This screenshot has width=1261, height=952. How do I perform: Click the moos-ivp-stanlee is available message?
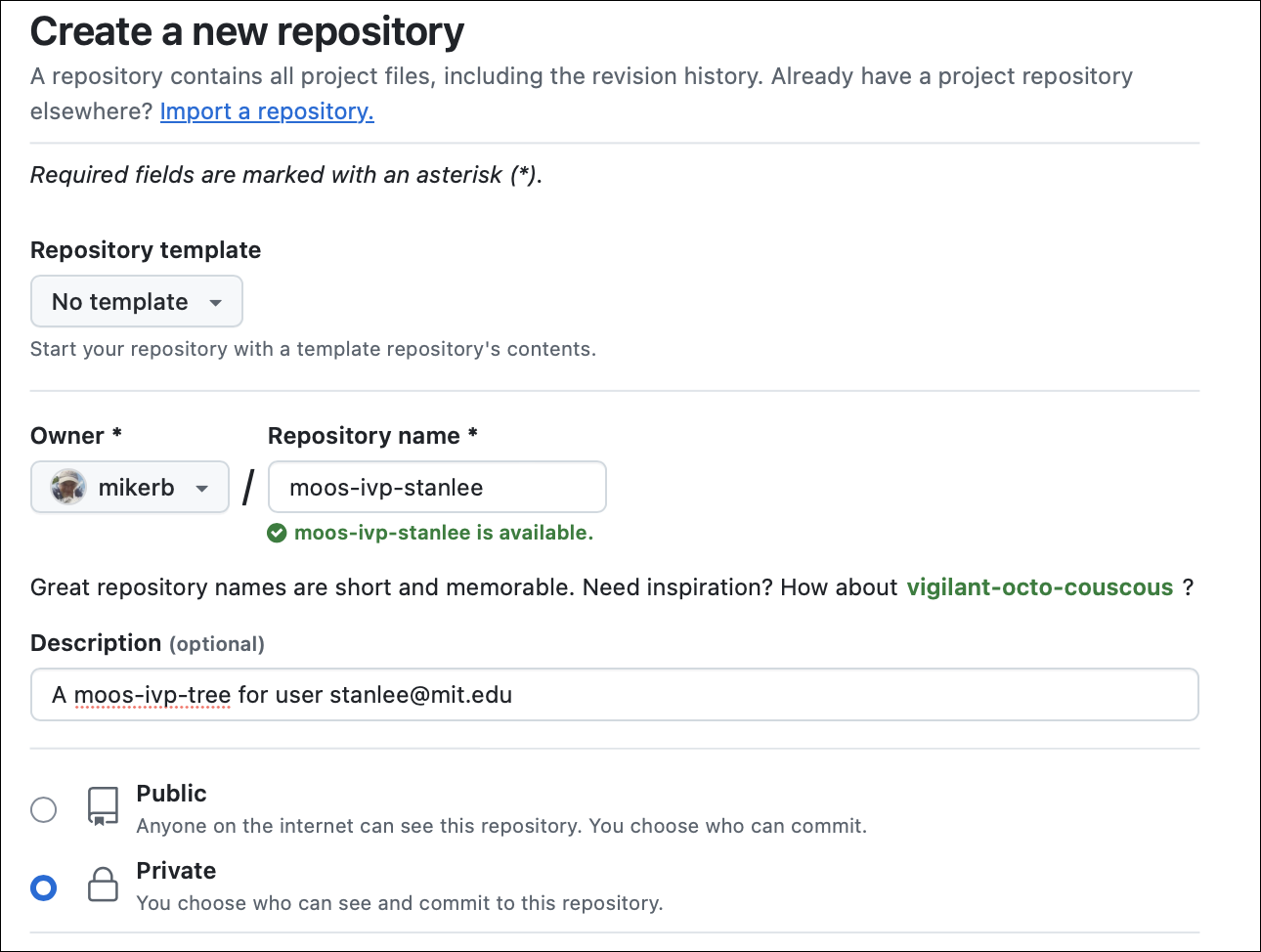[444, 533]
